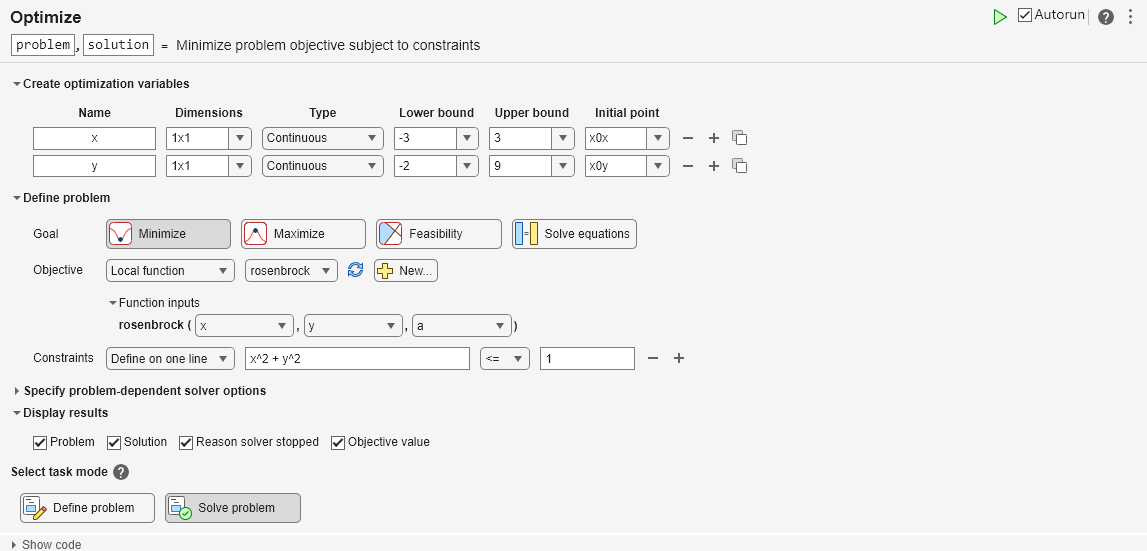Click the New... objective function button
Viewport: 1147px width, 551px height.
pos(405,270)
